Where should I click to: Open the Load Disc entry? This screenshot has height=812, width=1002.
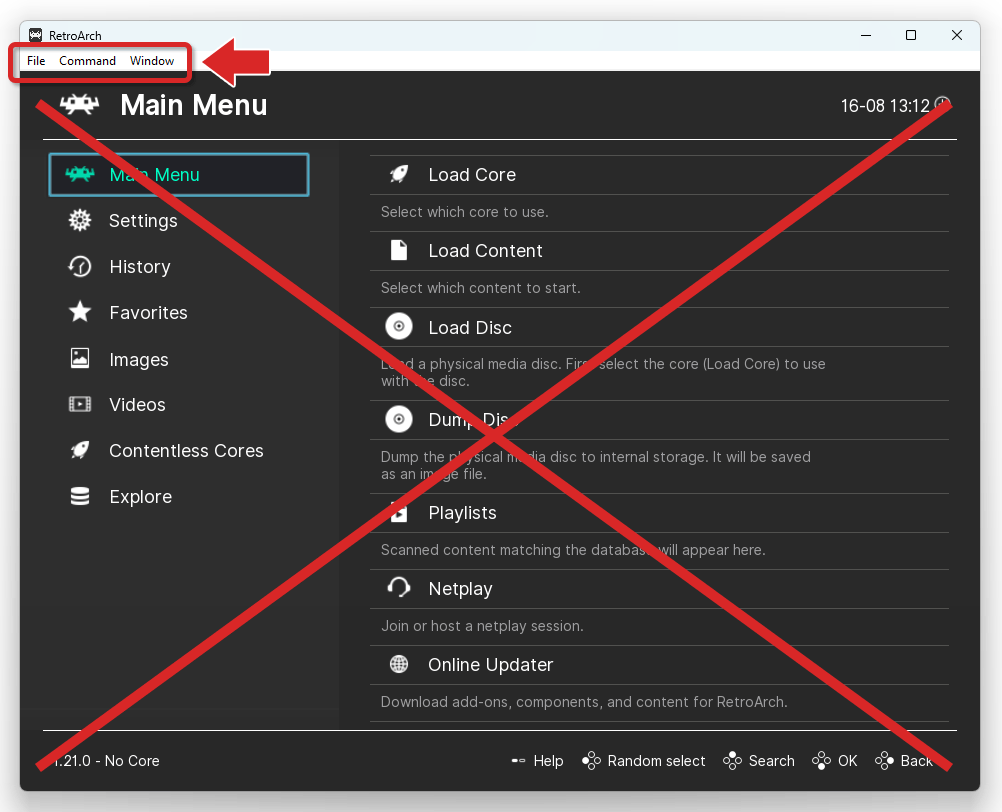point(659,327)
